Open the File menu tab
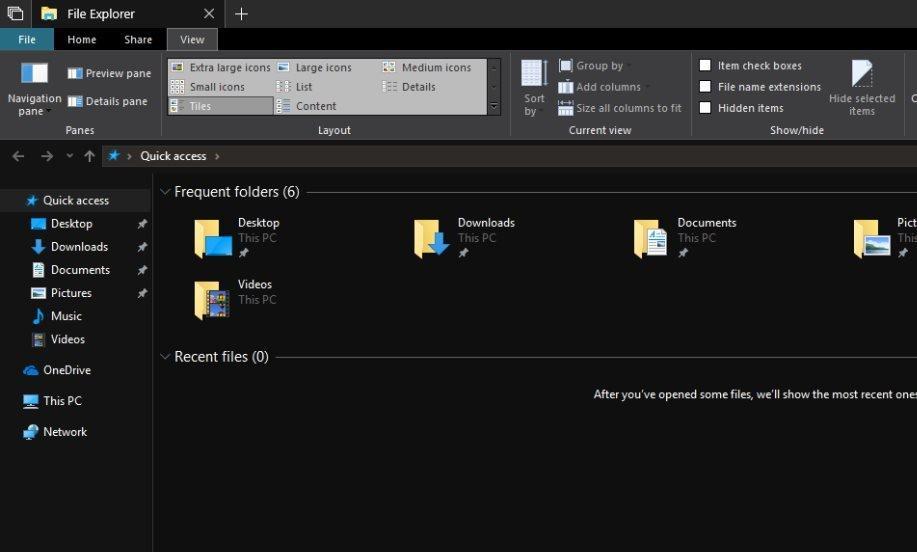Screen dimensions: 917x552 point(27,39)
